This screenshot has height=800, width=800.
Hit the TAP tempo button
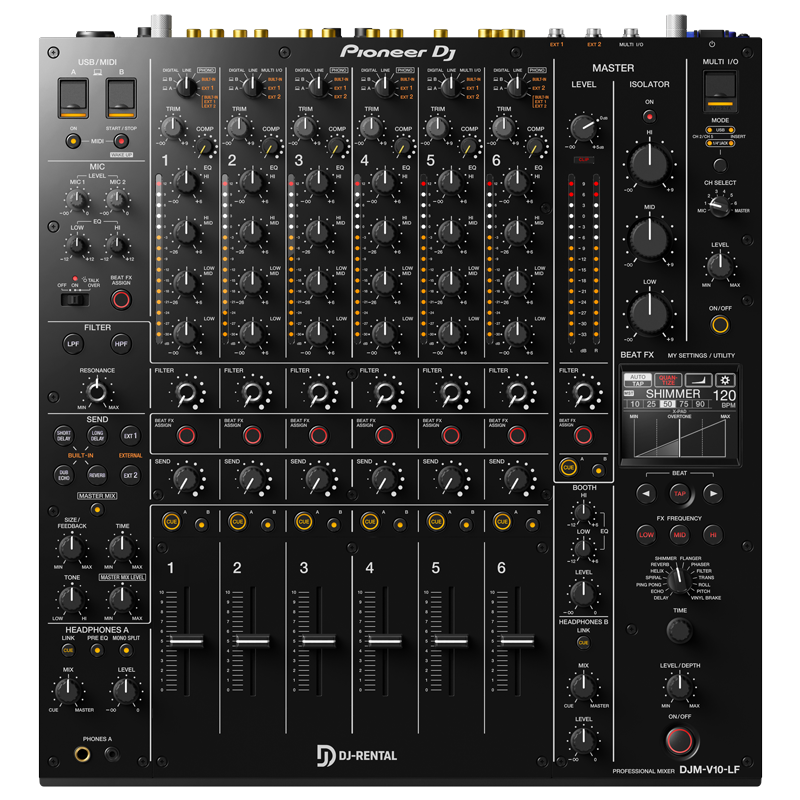click(x=680, y=493)
